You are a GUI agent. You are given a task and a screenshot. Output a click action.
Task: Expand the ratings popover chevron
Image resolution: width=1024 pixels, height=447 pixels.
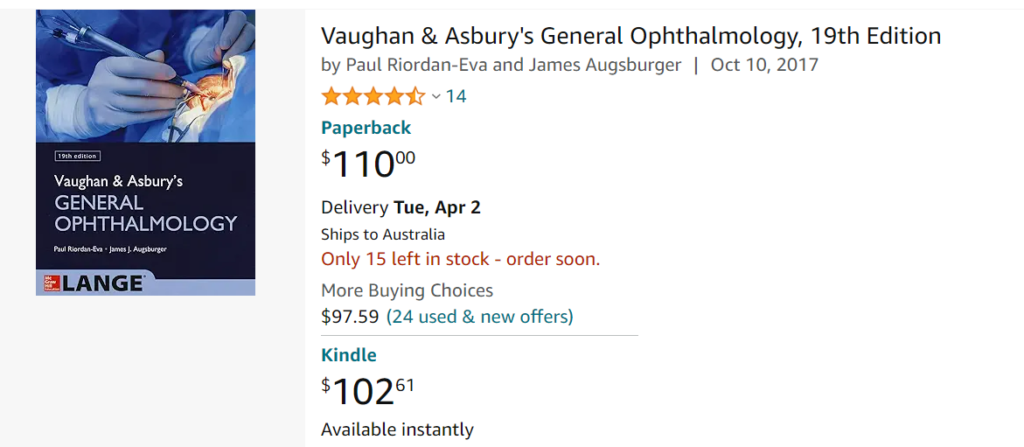click(x=436, y=96)
